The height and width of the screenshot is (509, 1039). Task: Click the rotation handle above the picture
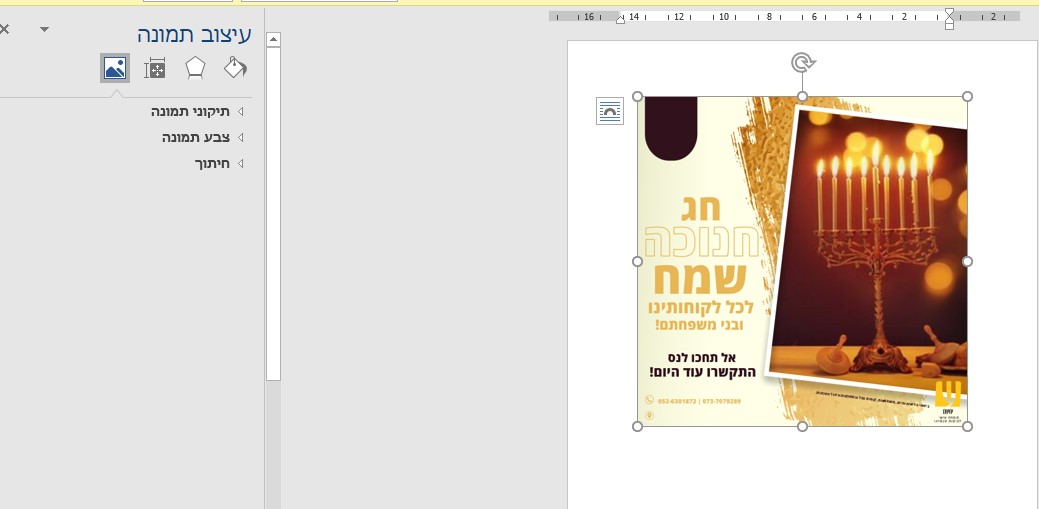[802, 63]
